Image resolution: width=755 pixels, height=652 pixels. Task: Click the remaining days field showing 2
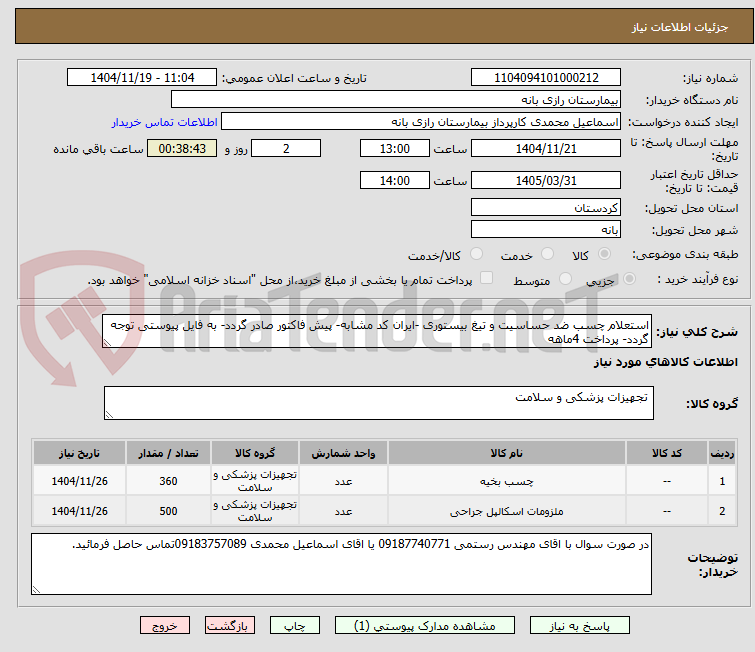tap(286, 148)
